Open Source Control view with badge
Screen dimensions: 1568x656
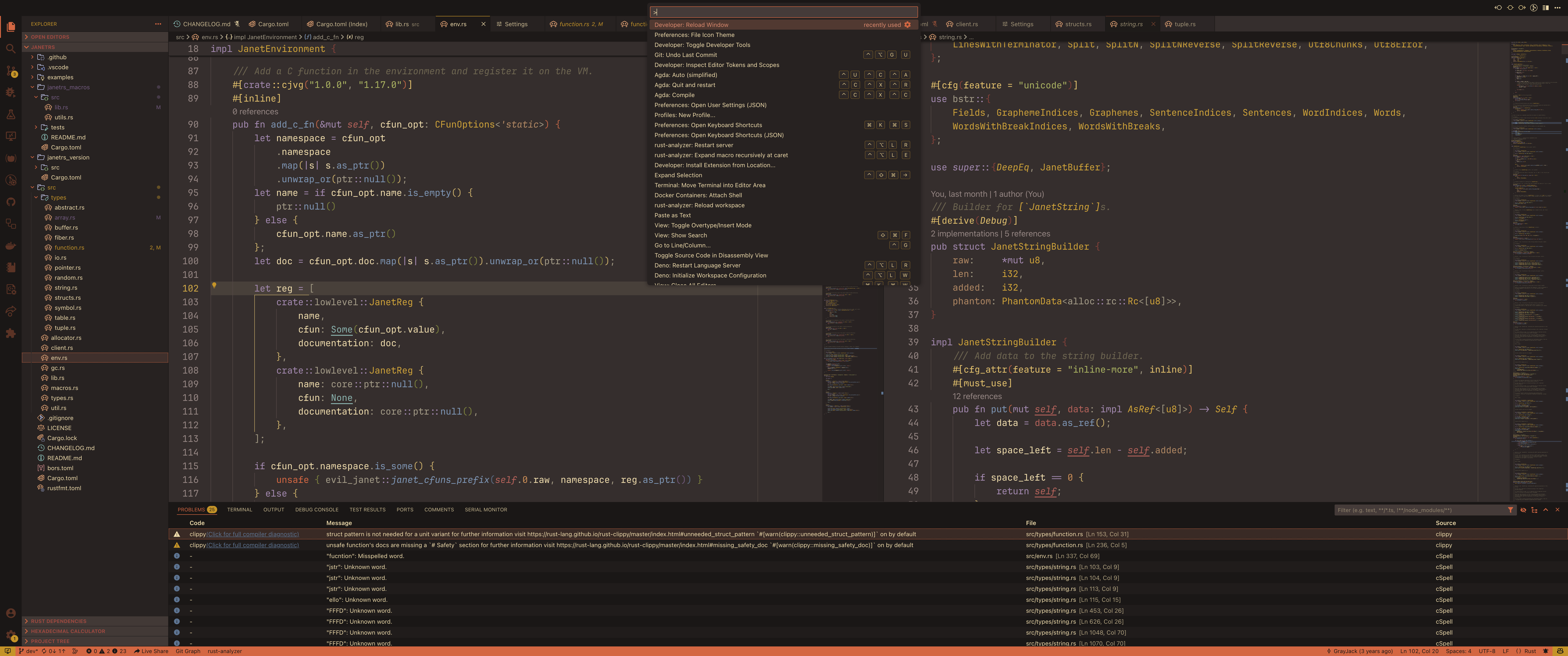coord(10,71)
